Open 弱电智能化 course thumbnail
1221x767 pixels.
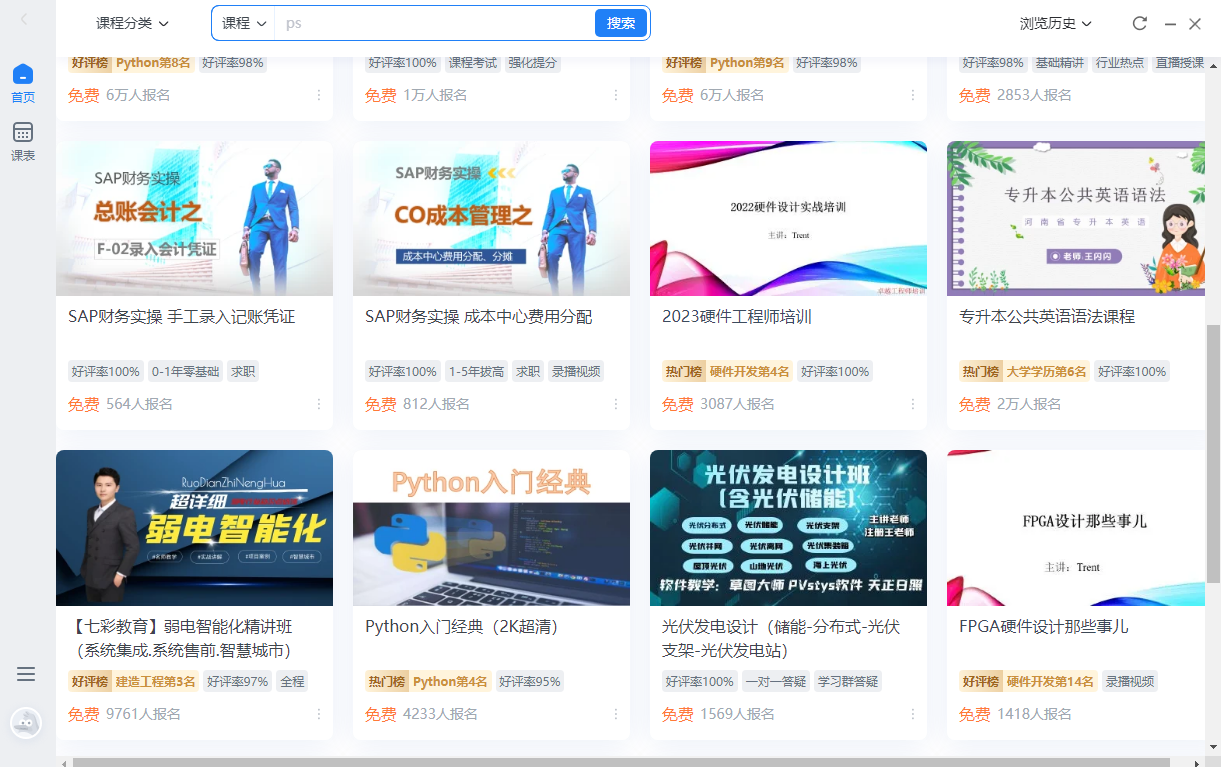point(194,528)
